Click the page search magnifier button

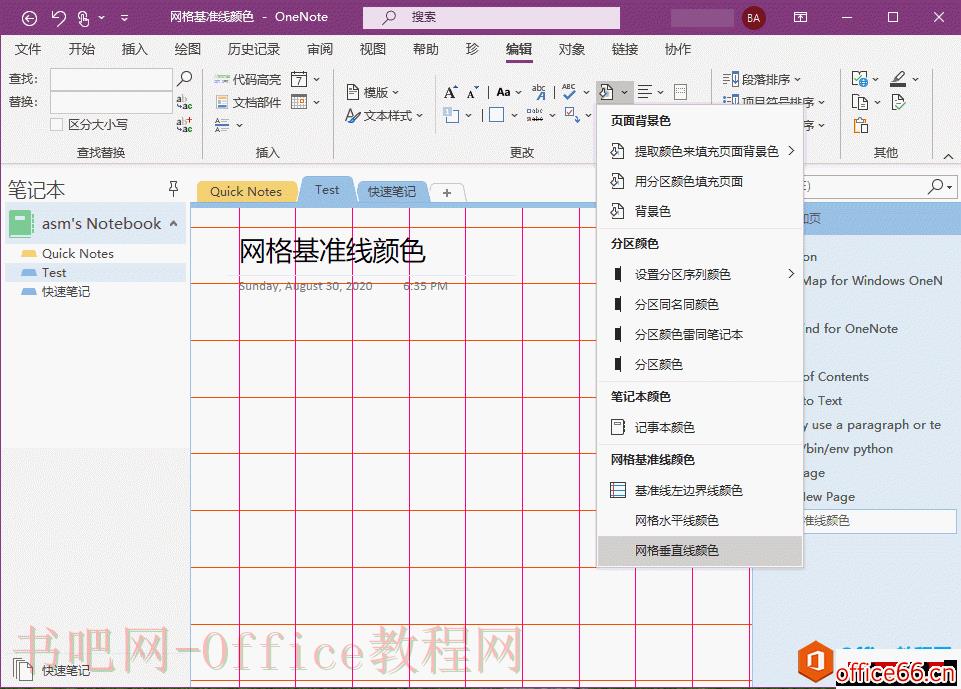(x=935, y=186)
